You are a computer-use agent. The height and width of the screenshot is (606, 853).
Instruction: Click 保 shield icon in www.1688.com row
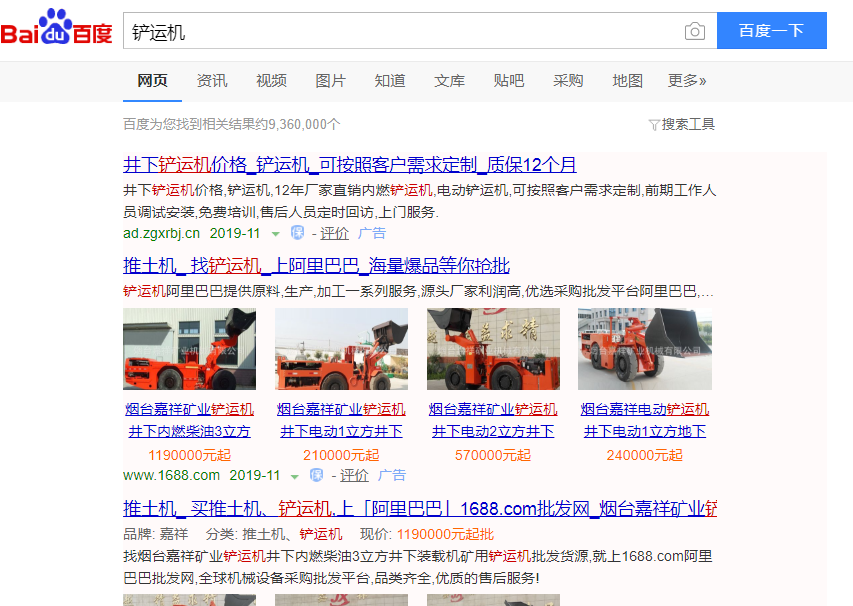316,475
